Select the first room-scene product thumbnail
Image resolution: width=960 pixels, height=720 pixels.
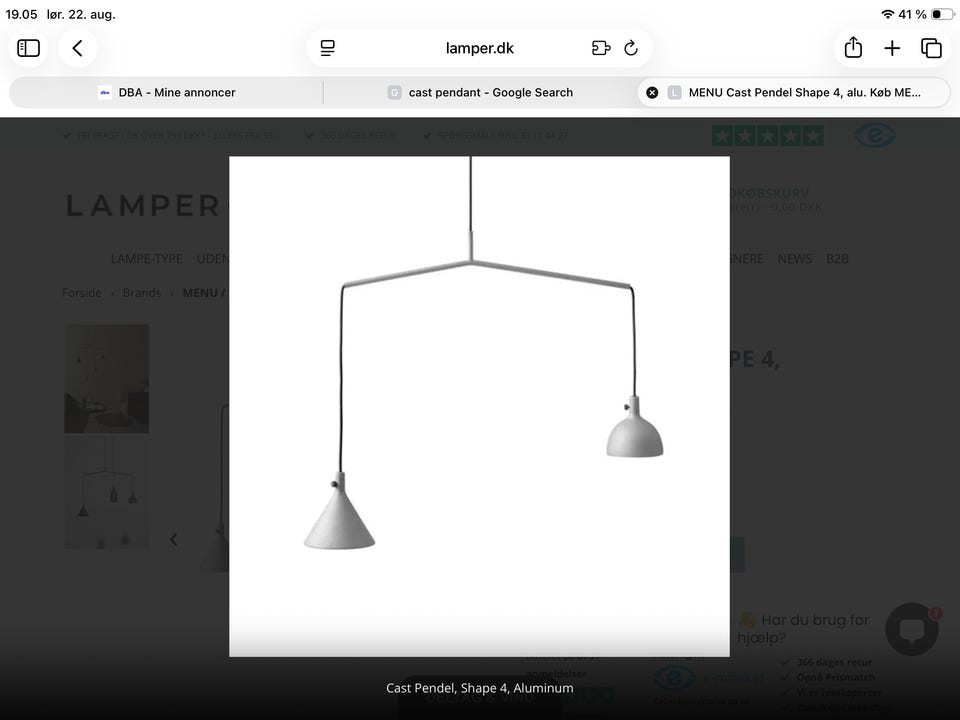(107, 379)
